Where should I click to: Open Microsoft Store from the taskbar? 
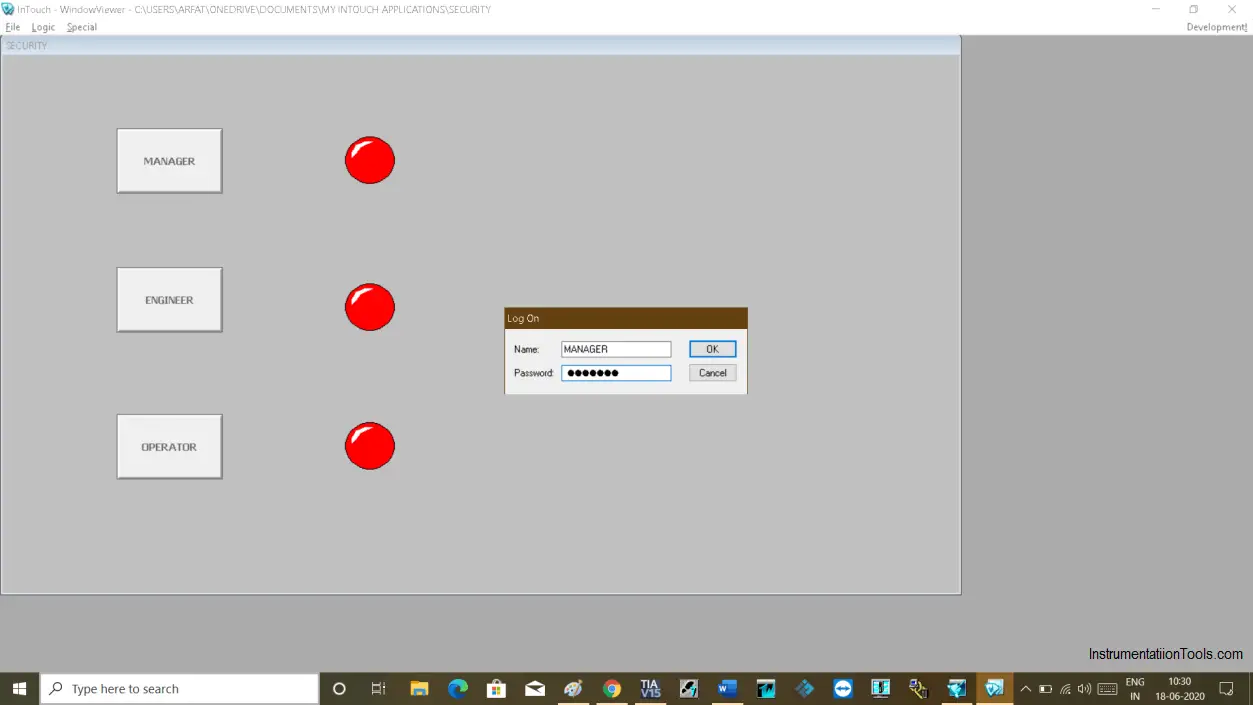[496, 689]
